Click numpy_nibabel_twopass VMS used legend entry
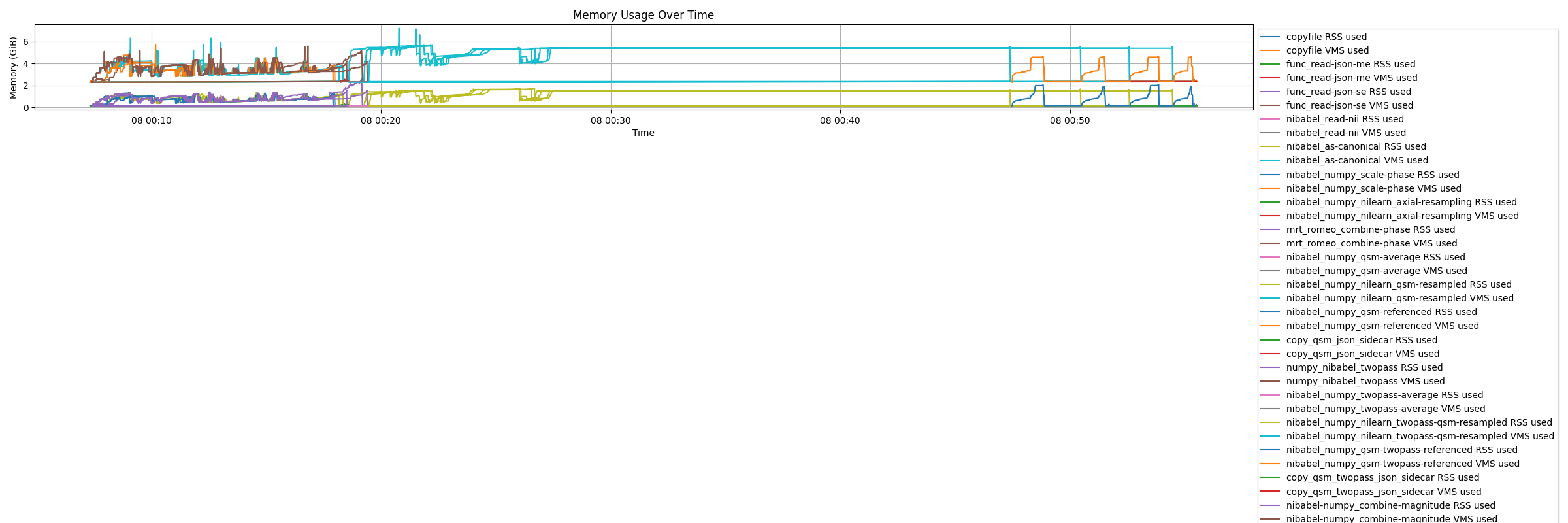The width and height of the screenshot is (1568, 523). (x=1352, y=382)
